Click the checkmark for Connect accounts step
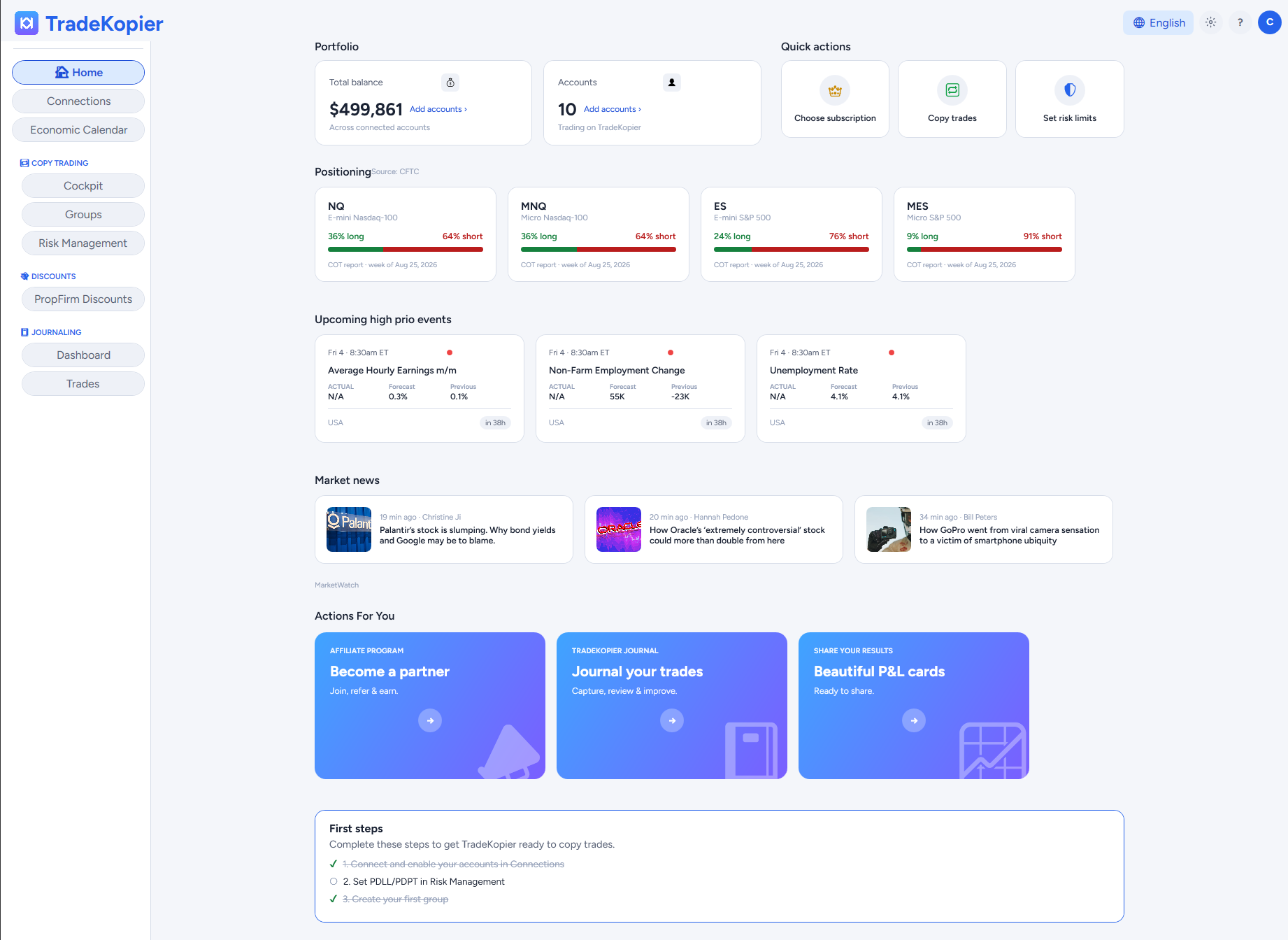Screen dimensions: 1288x940 pos(334,864)
